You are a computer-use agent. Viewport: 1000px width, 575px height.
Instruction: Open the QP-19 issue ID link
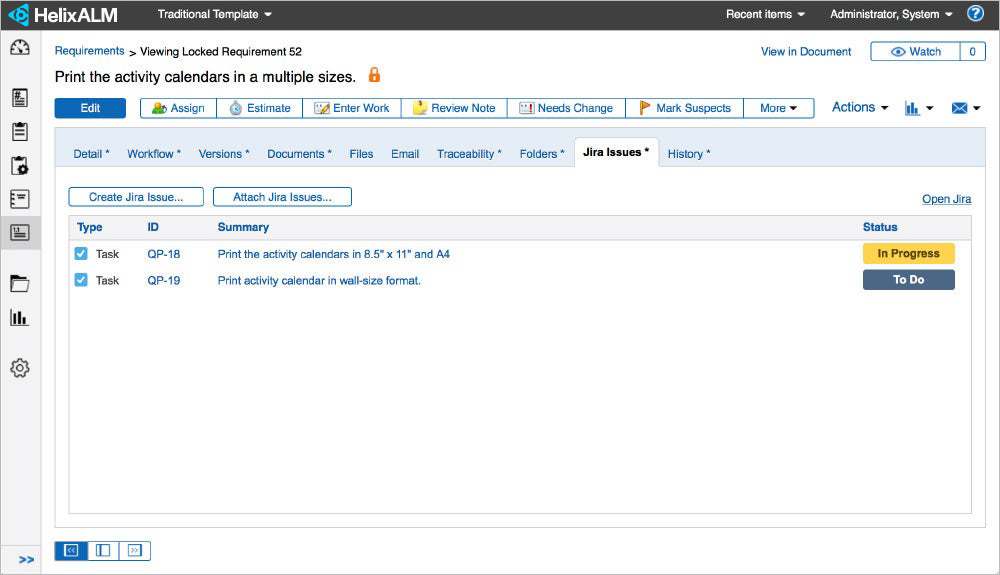click(x=164, y=280)
